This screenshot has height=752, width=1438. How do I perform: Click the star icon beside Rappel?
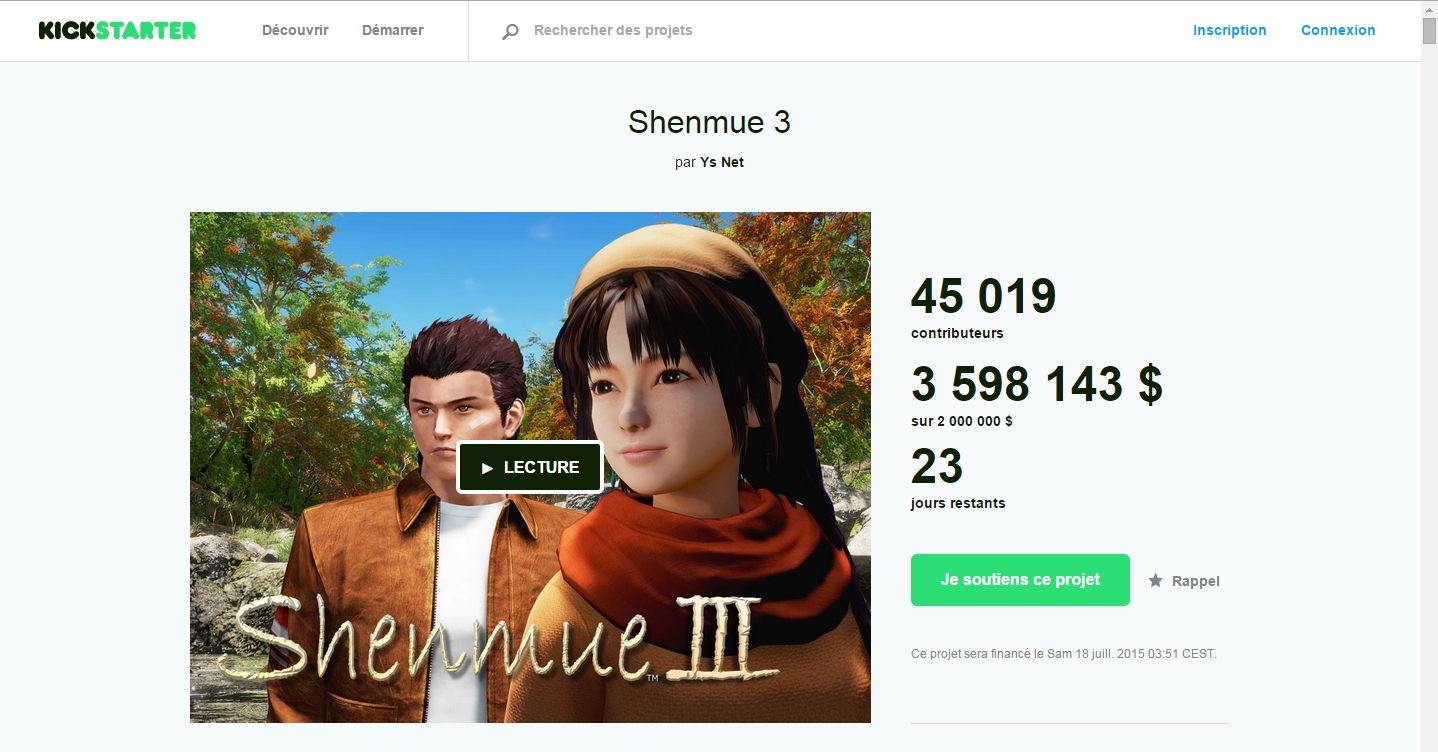(x=1155, y=580)
